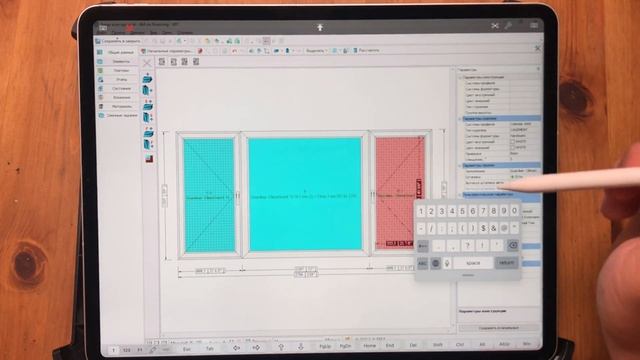Close the parameters panel with its X
This screenshot has height=360, width=640.
click(x=538, y=69)
